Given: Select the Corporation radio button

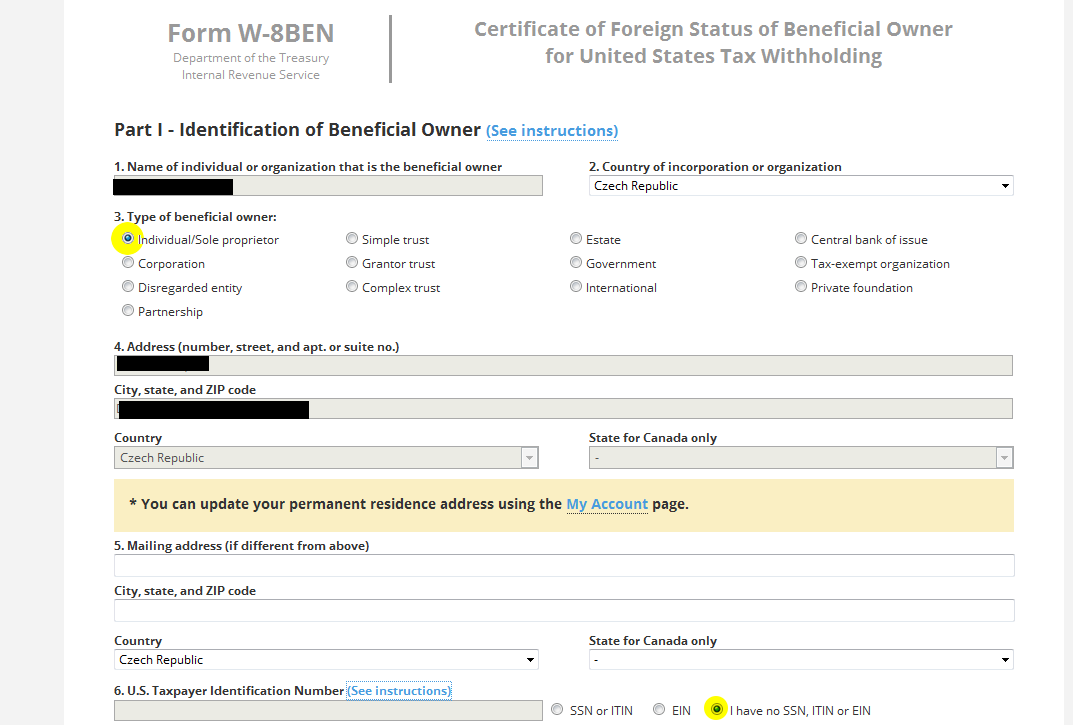Looking at the screenshot, I should (x=128, y=263).
